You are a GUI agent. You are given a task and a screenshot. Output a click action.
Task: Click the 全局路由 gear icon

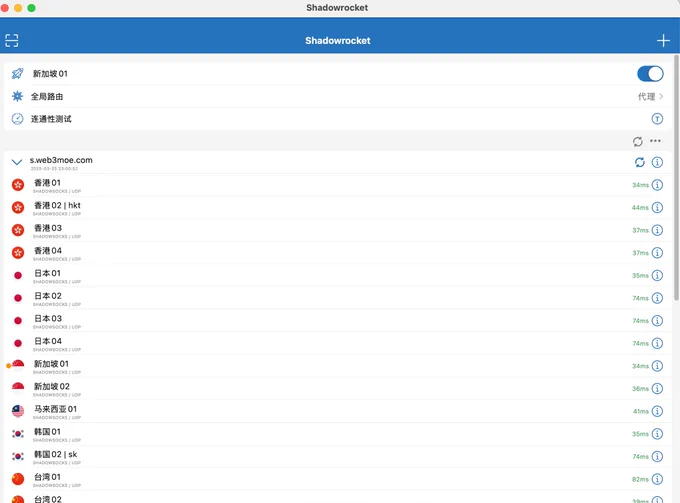pyautogui.click(x=17, y=96)
